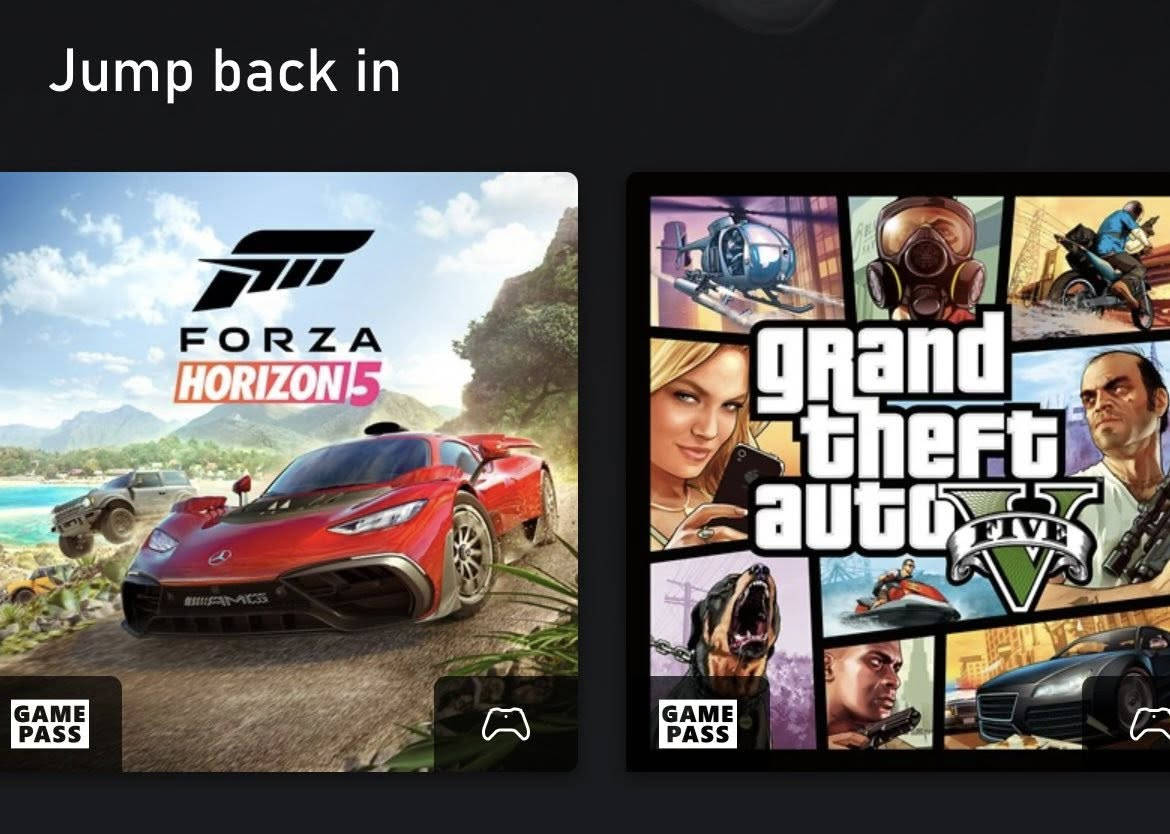The image size is (1170, 834).
Task: Click the green V Five emblem on GTA cover
Action: [x=1022, y=546]
